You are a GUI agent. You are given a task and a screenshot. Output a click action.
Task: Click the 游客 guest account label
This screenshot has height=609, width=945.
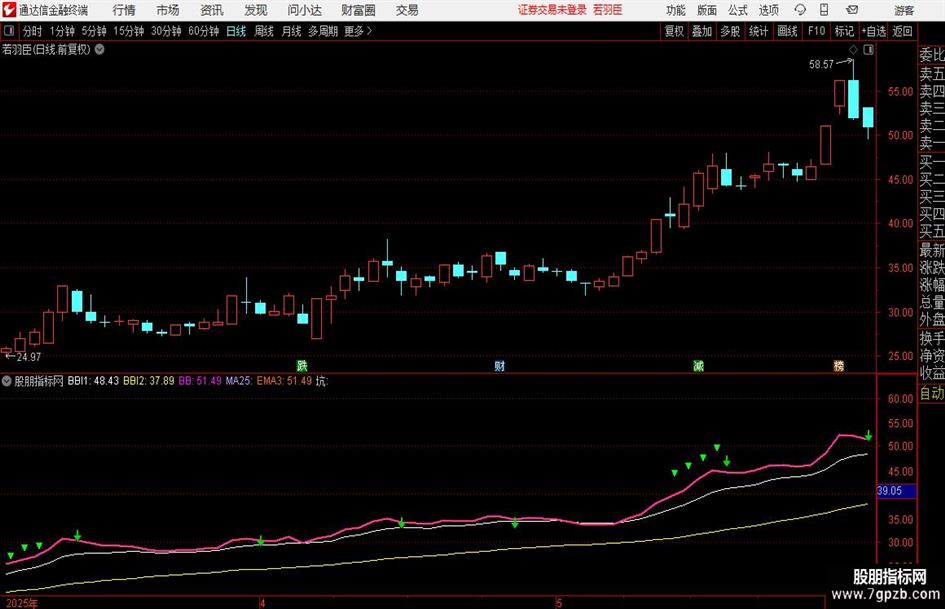tap(903, 10)
